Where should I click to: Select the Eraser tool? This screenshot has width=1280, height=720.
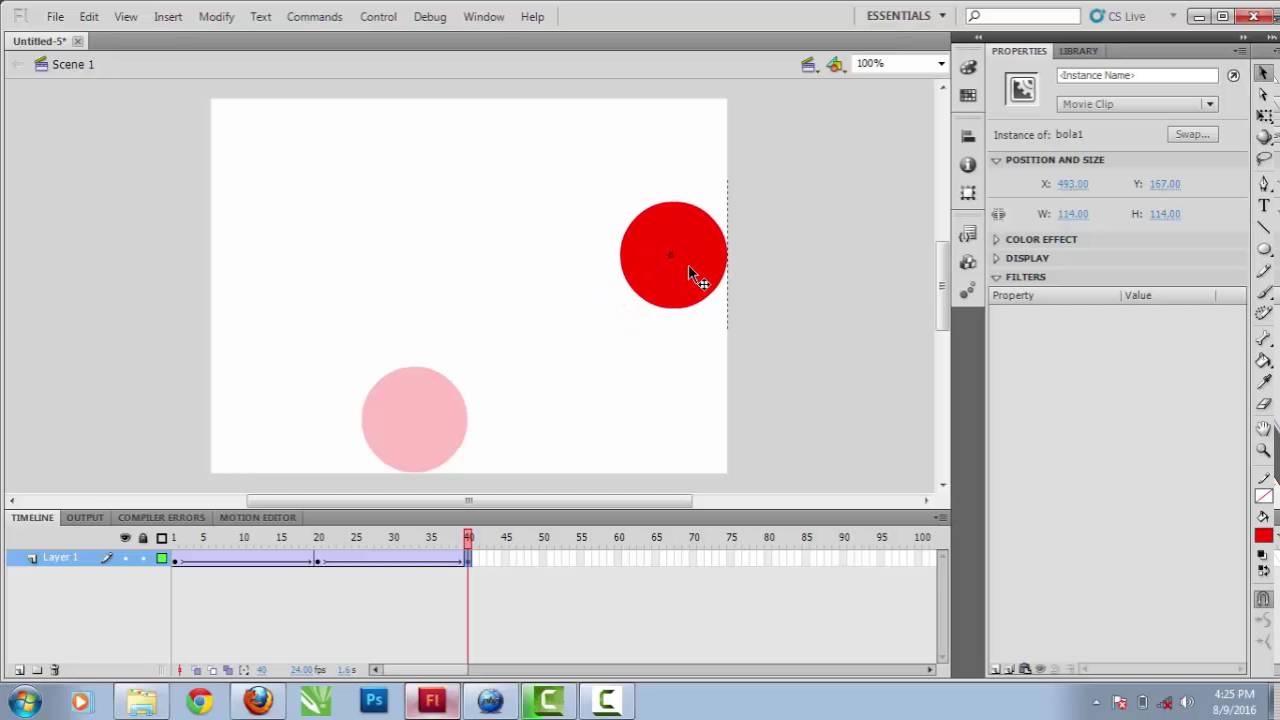point(1264,404)
